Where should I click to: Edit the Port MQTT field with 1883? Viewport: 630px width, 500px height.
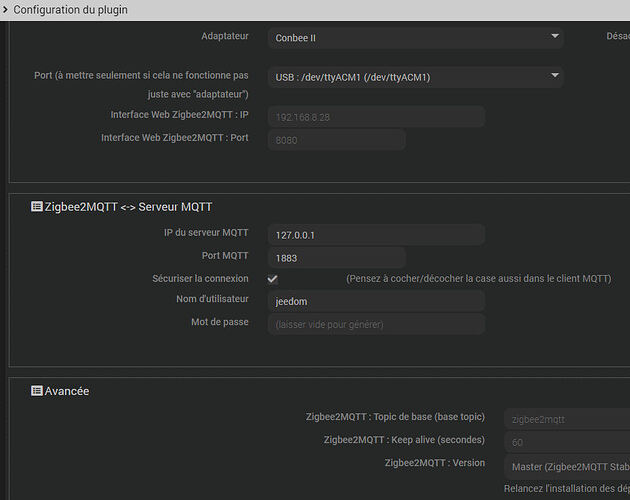pyautogui.click(x=337, y=258)
